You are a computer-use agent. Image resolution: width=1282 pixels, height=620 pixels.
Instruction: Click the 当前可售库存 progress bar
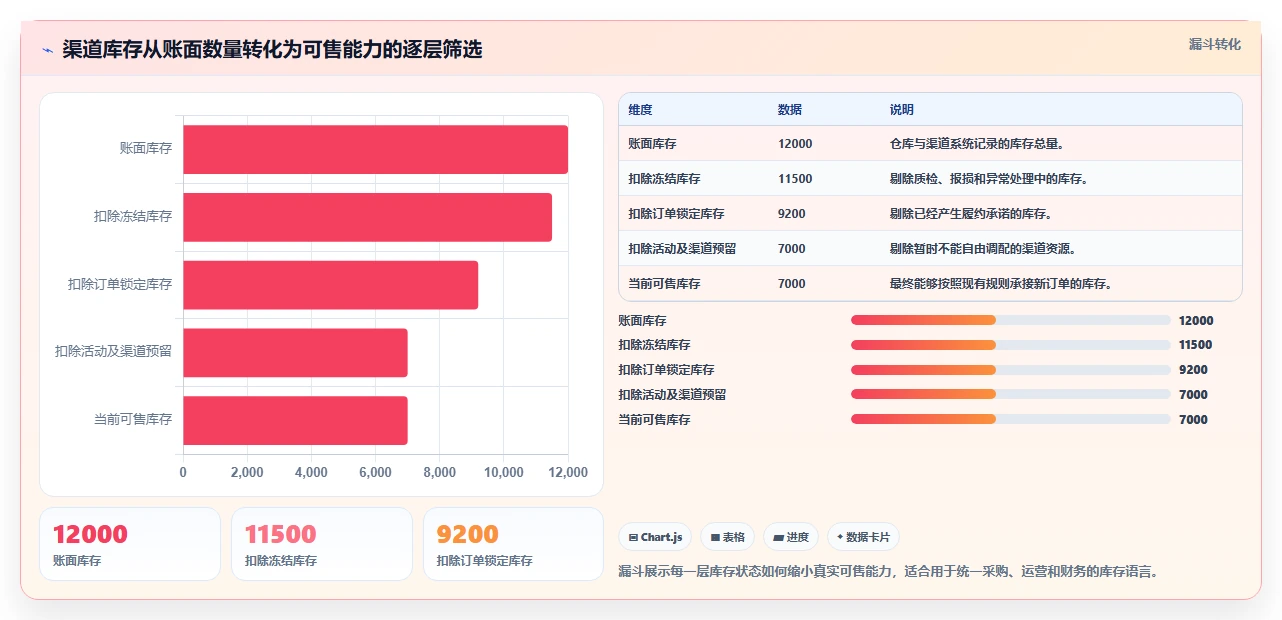point(1010,419)
